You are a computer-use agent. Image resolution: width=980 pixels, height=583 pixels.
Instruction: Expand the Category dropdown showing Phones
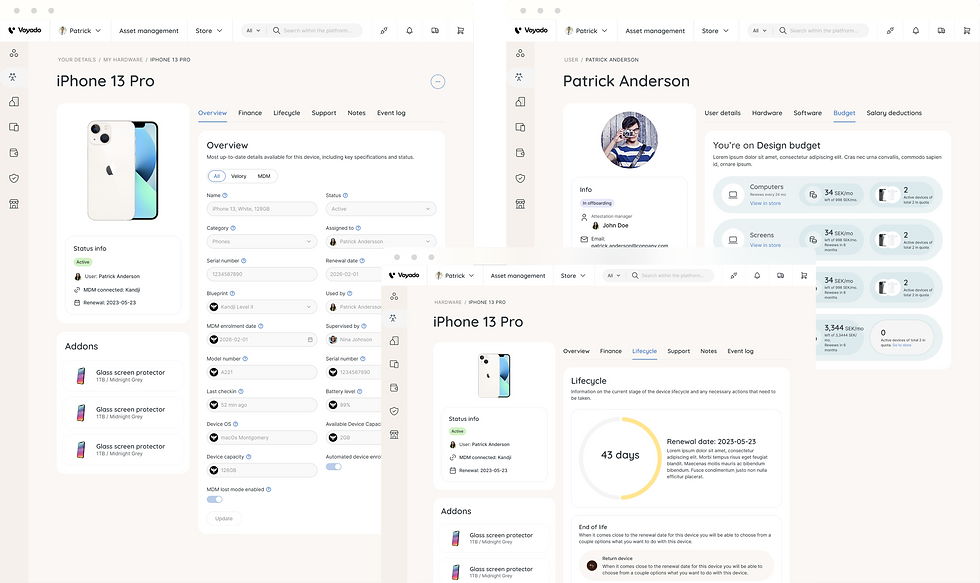coord(262,241)
